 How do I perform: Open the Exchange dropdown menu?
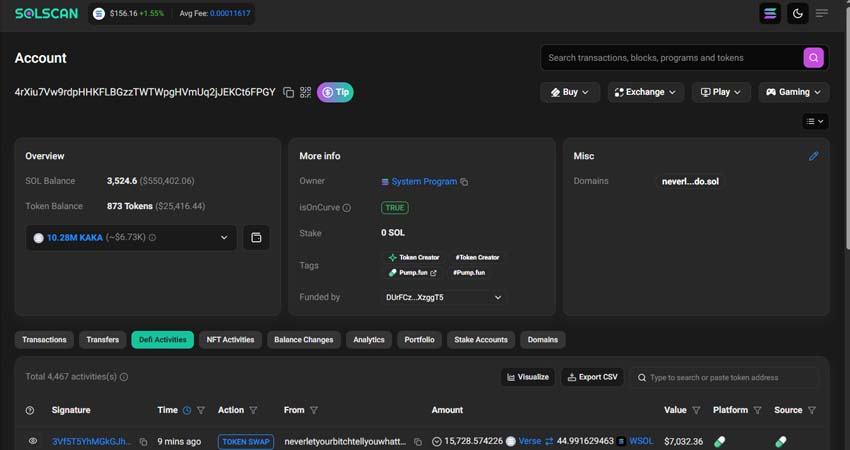tap(645, 92)
